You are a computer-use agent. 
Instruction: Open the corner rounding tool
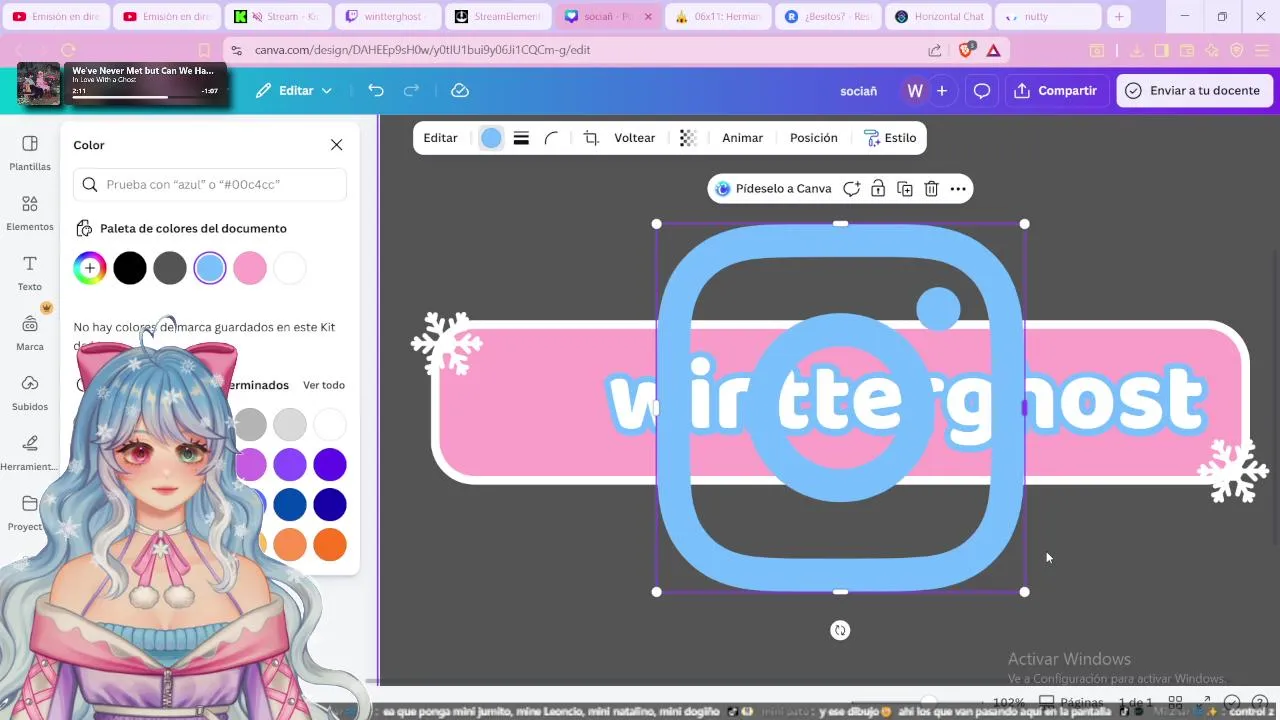point(551,138)
